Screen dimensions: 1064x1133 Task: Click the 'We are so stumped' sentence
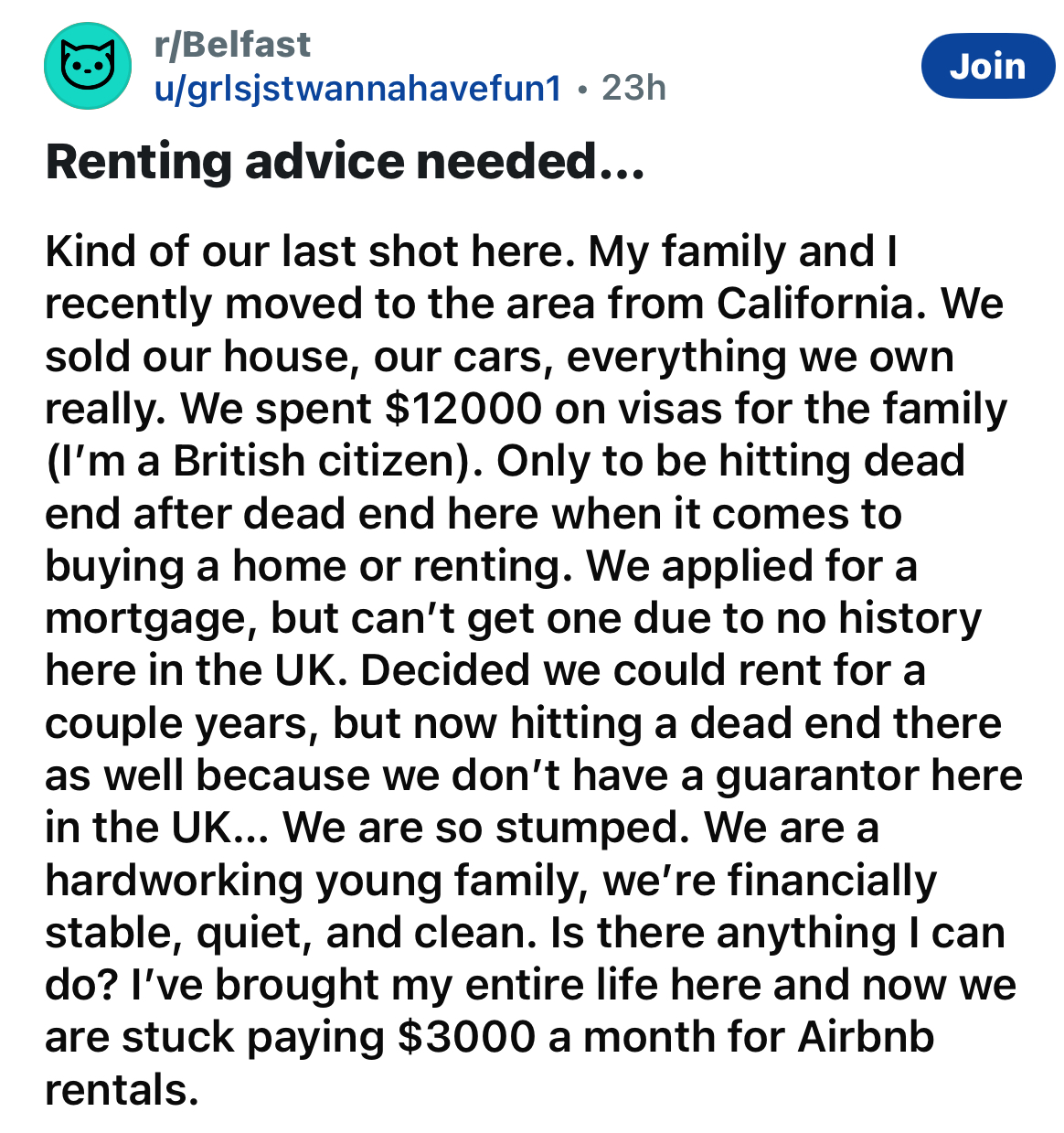click(x=486, y=828)
